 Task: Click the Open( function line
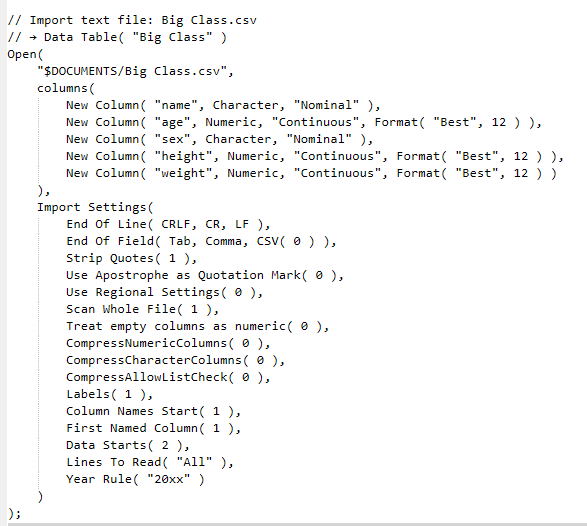(x=25, y=54)
